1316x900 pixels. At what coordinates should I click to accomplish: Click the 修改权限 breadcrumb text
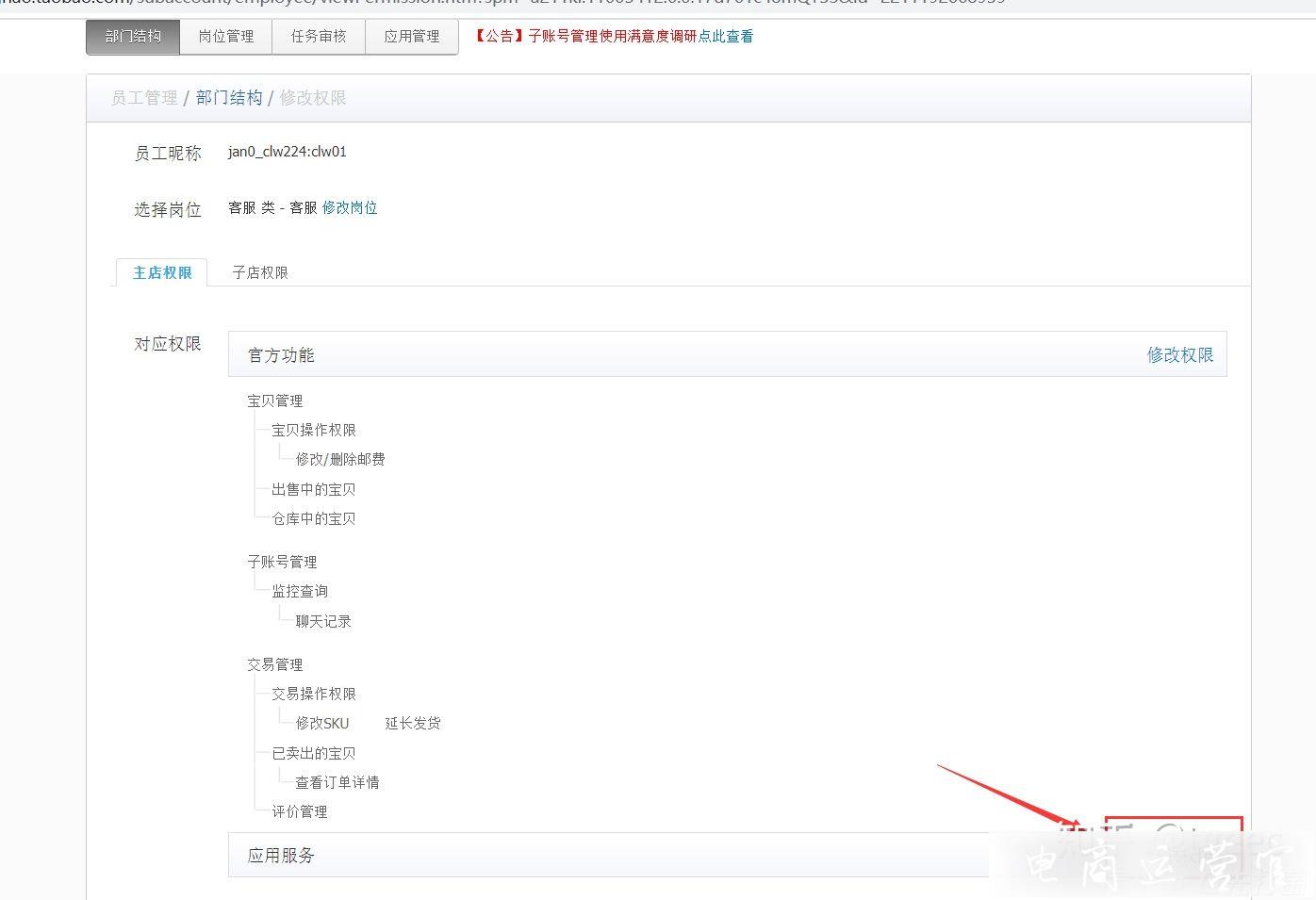point(313,98)
